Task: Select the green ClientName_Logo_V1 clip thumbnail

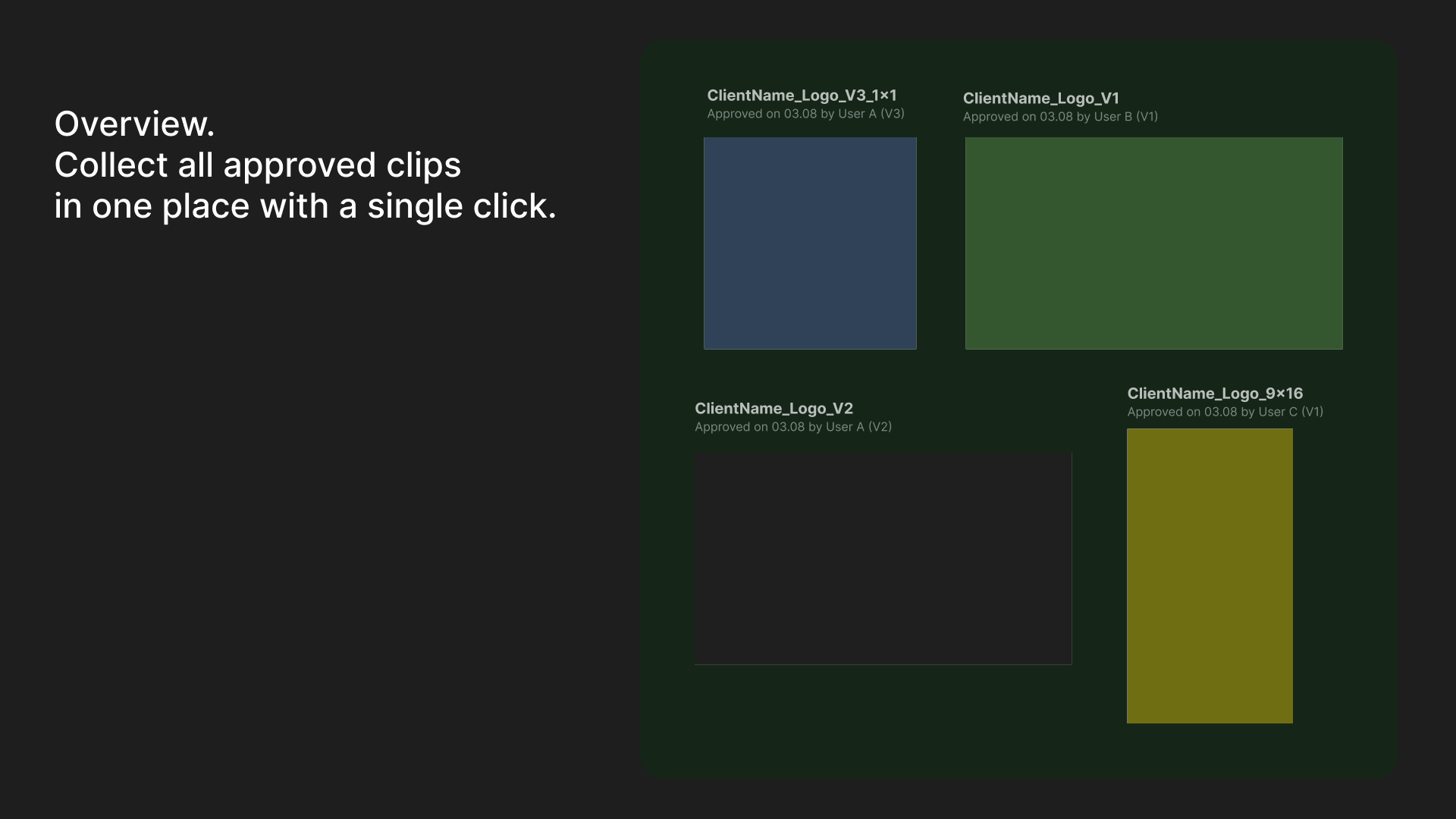Action: [x=1153, y=243]
